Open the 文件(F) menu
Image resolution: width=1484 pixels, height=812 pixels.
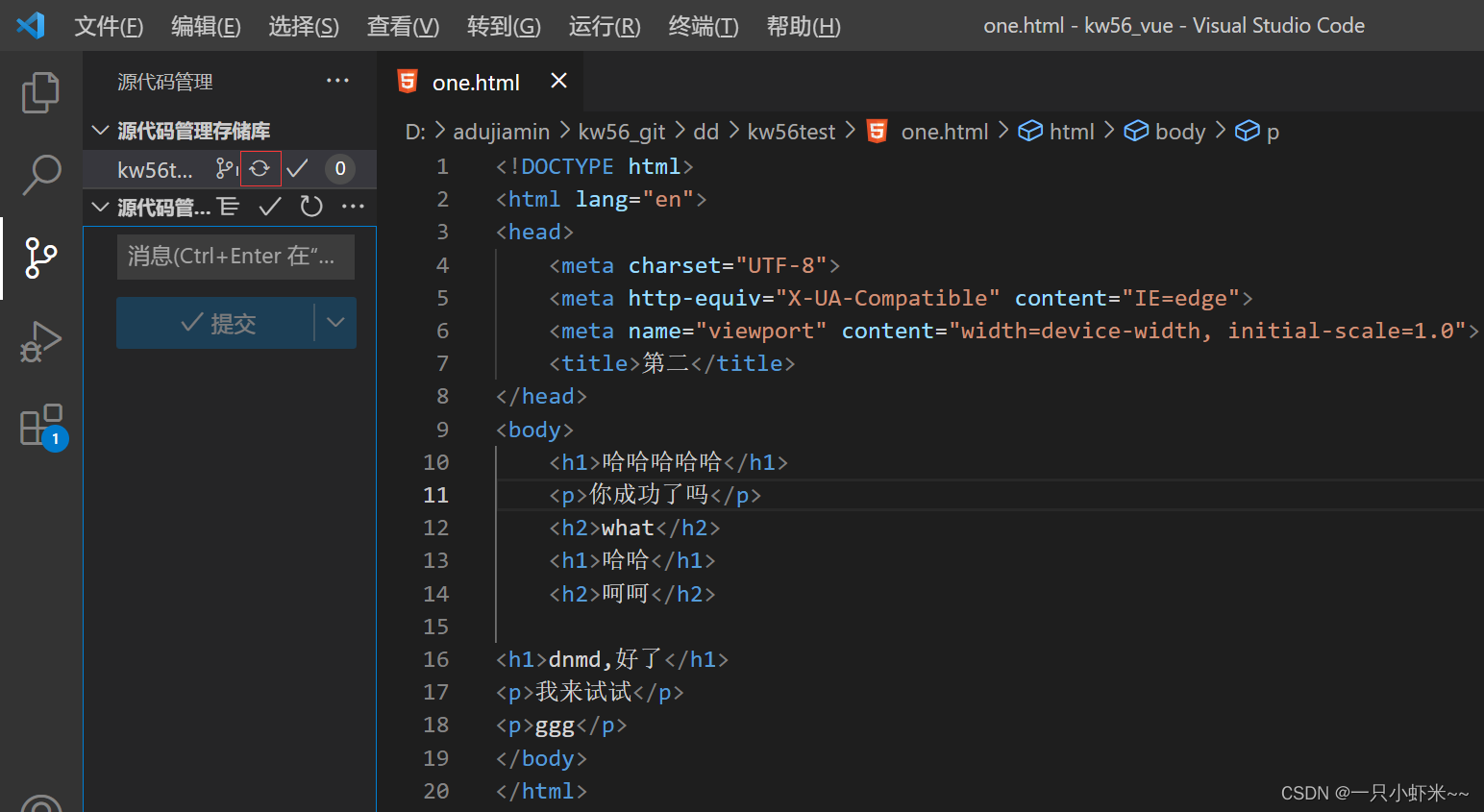tap(109, 26)
